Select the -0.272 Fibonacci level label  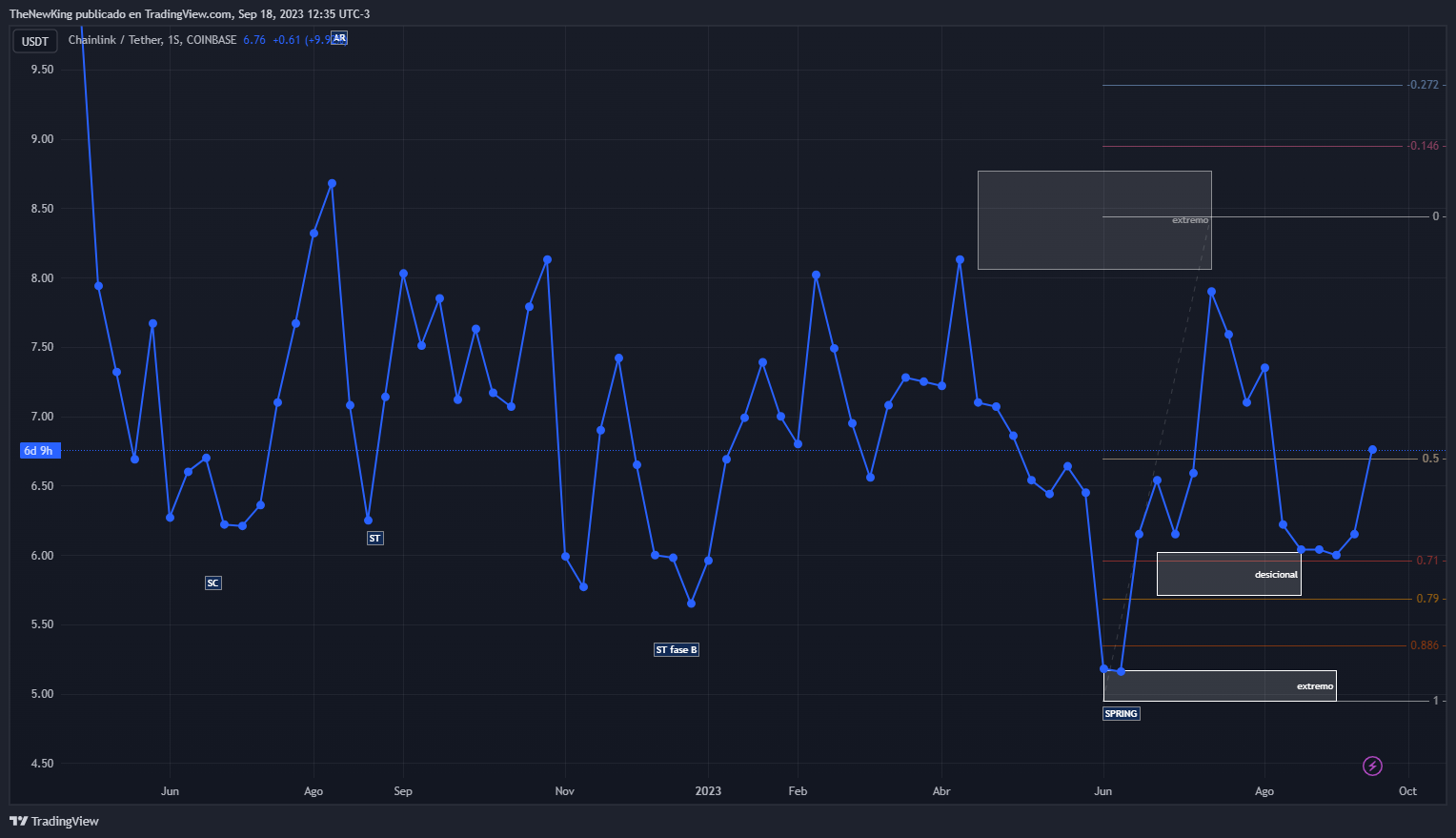[1424, 85]
